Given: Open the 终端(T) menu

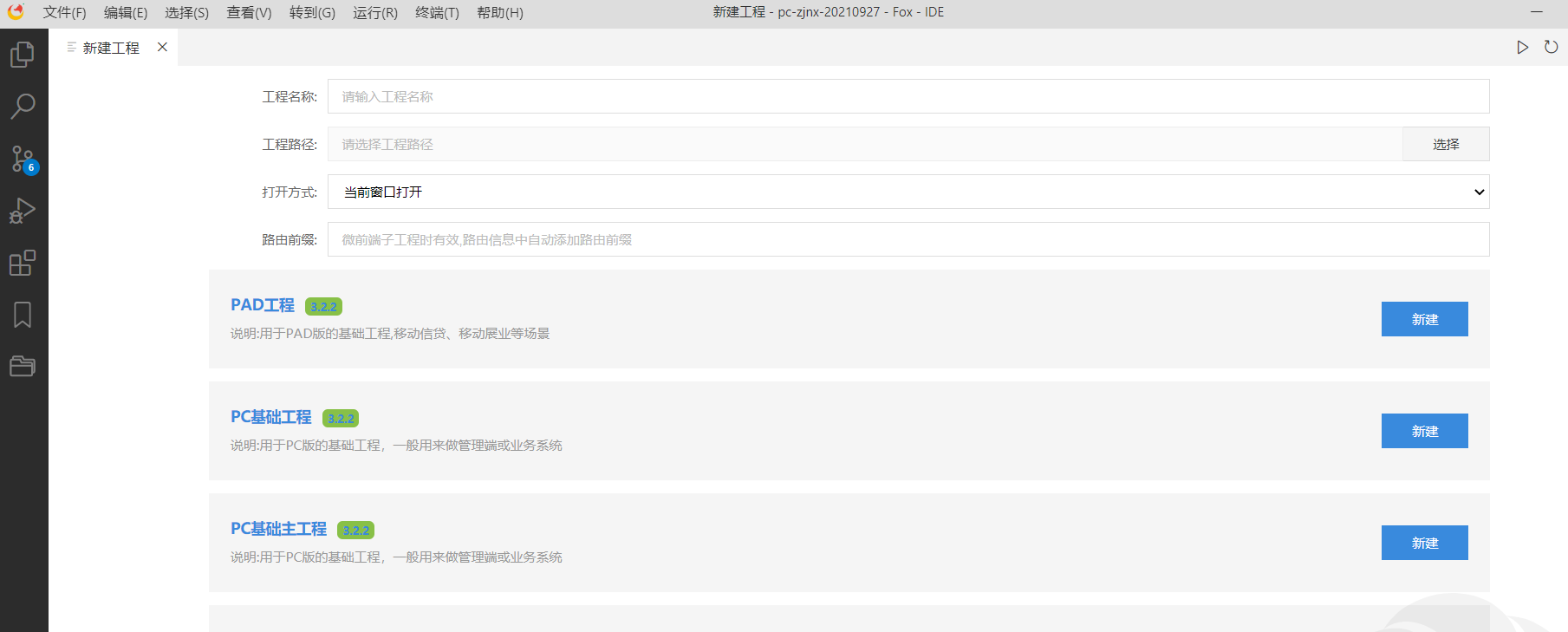Looking at the screenshot, I should point(437,13).
